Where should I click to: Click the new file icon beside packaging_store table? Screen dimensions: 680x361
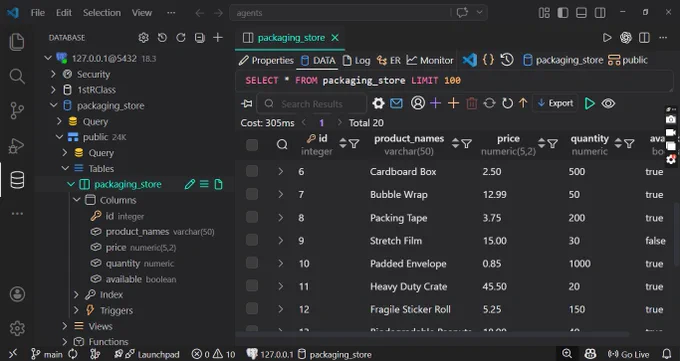pos(219,184)
